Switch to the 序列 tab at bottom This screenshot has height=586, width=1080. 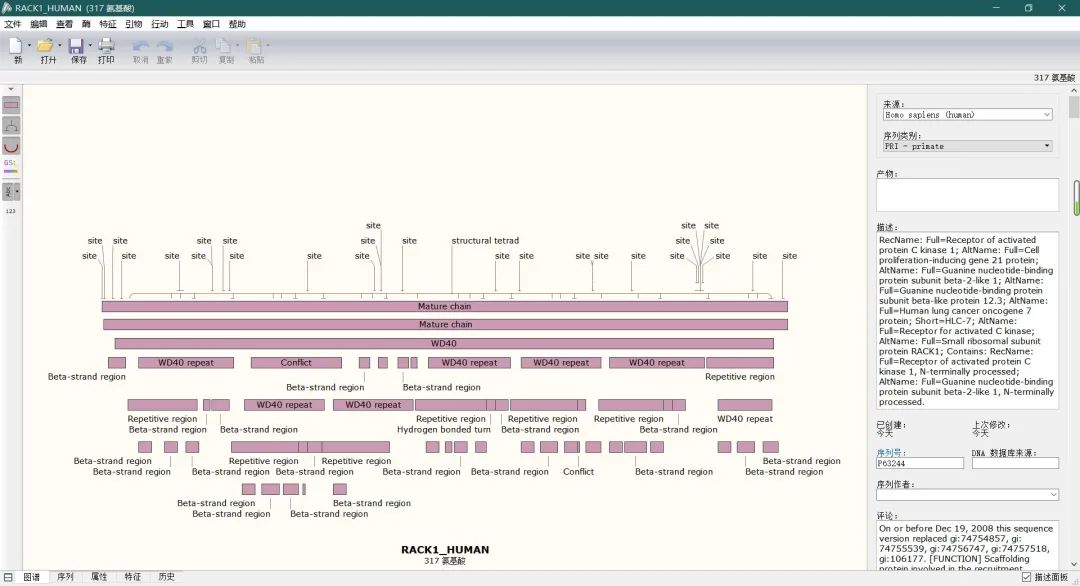64,576
